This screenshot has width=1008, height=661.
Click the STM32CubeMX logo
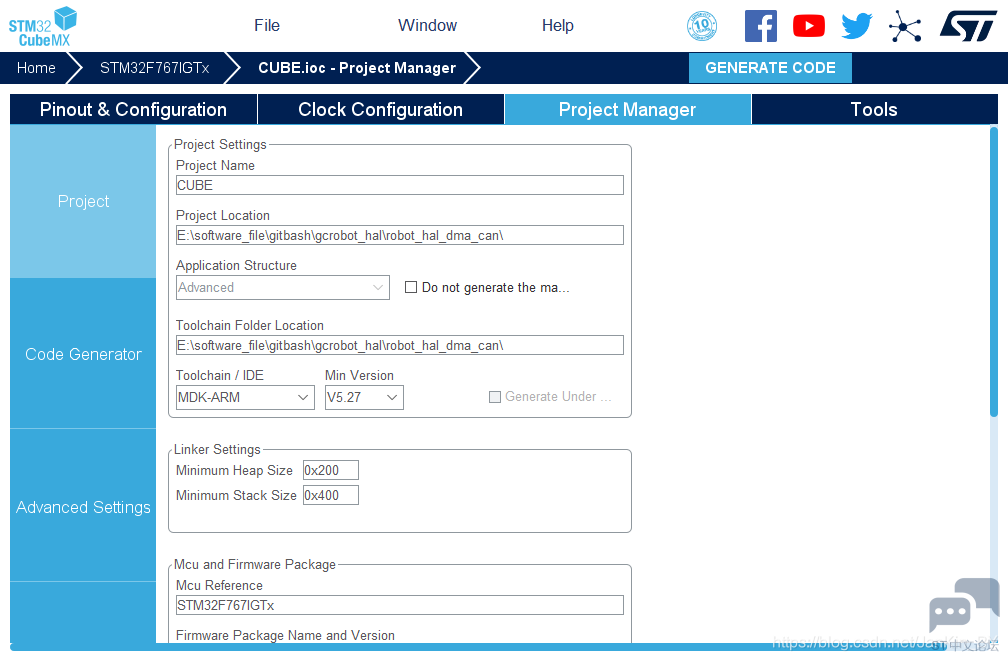[42, 27]
